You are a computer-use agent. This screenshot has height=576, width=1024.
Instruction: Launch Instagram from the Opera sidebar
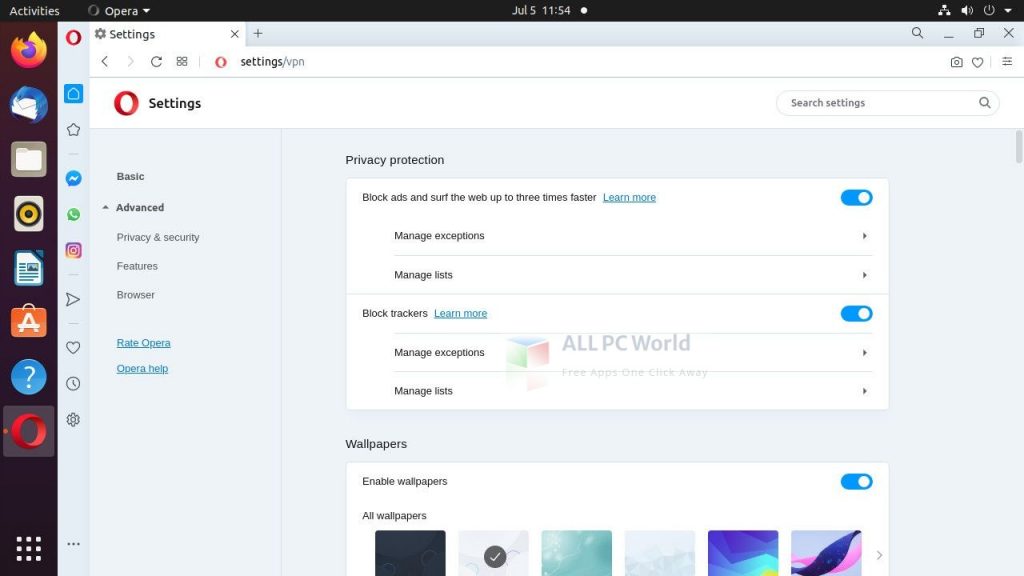73,250
